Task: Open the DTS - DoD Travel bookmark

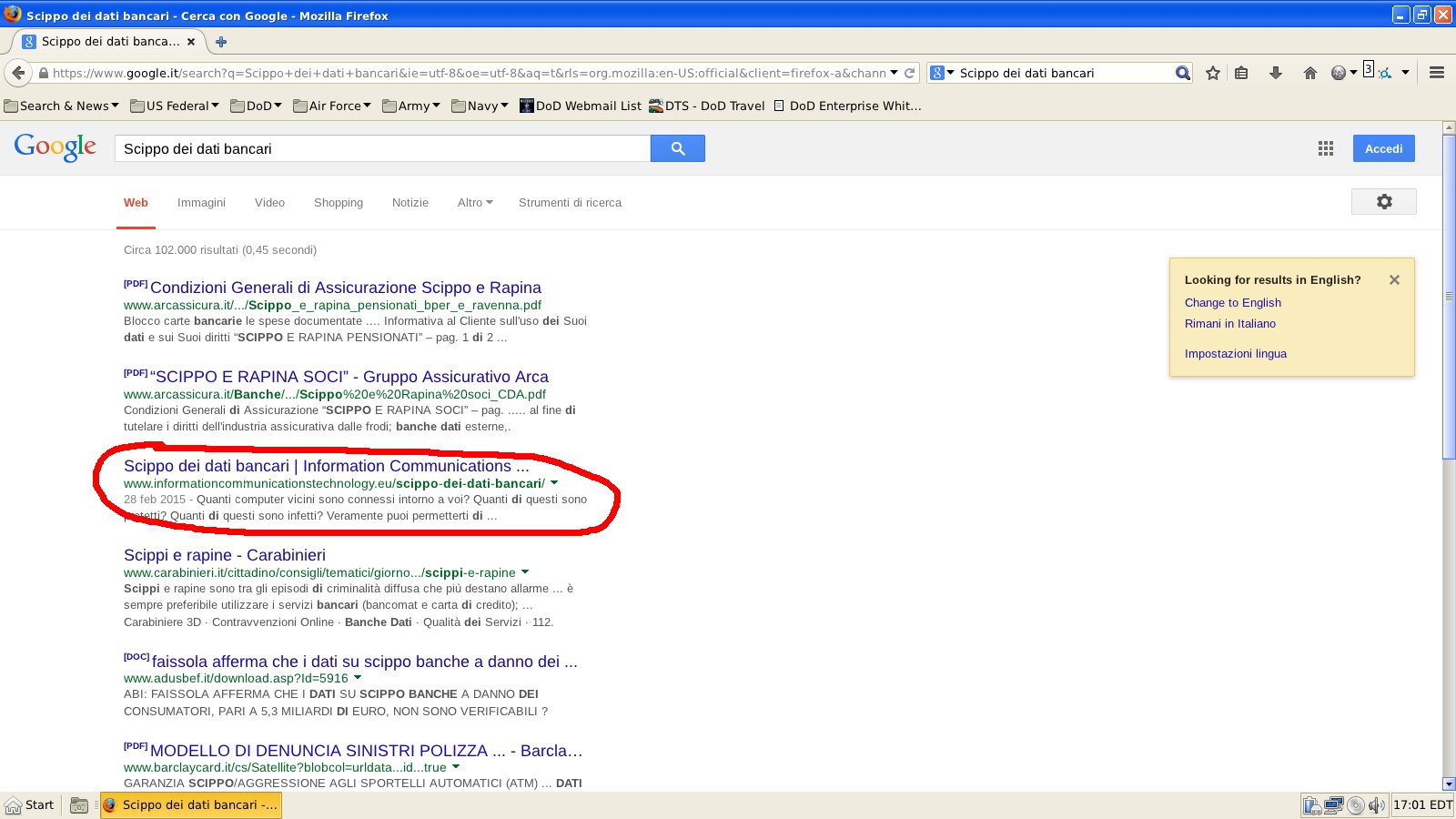Action: [707, 106]
